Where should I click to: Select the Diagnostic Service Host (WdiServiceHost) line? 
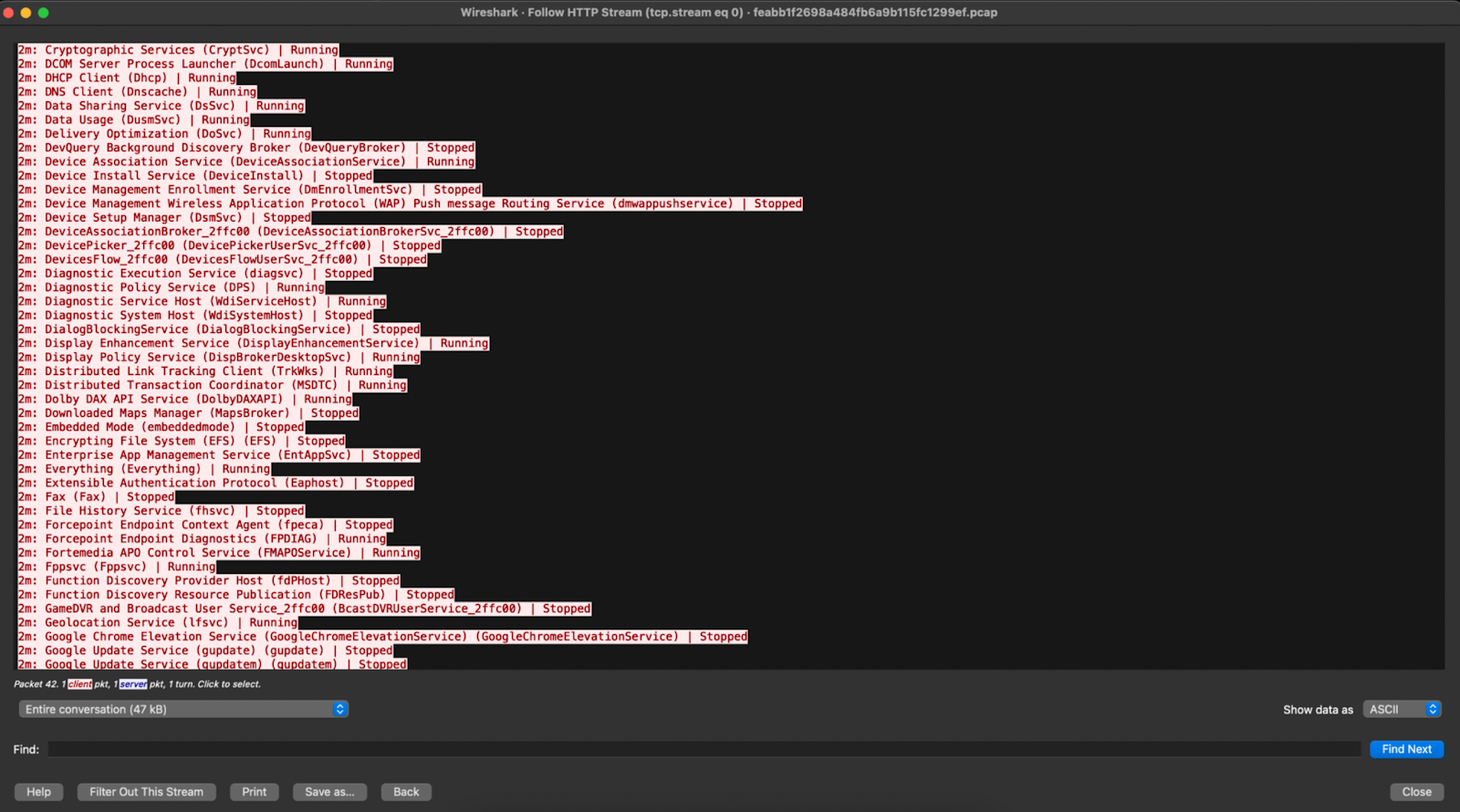(x=203, y=301)
